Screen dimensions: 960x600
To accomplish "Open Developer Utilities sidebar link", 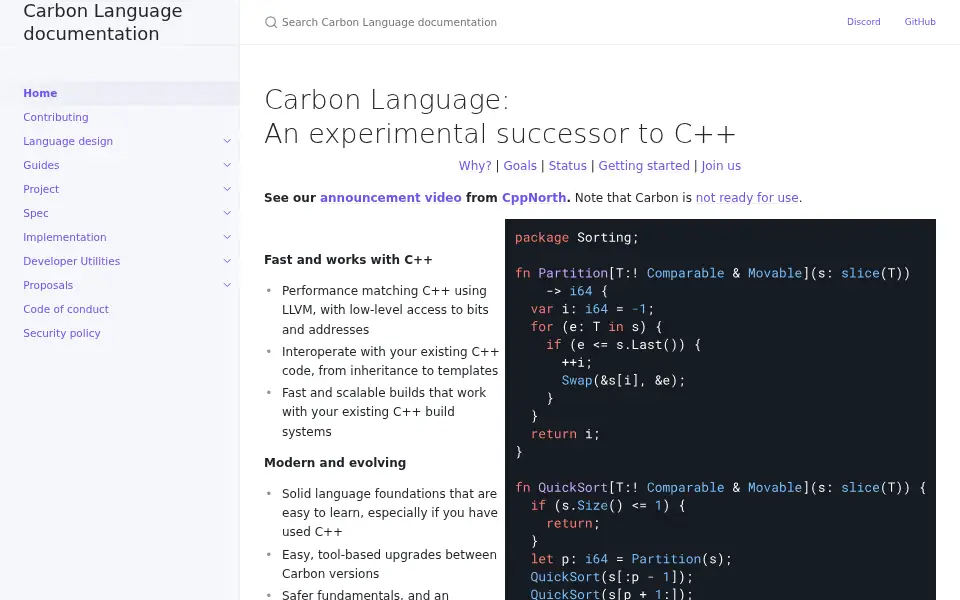I will coord(72,261).
